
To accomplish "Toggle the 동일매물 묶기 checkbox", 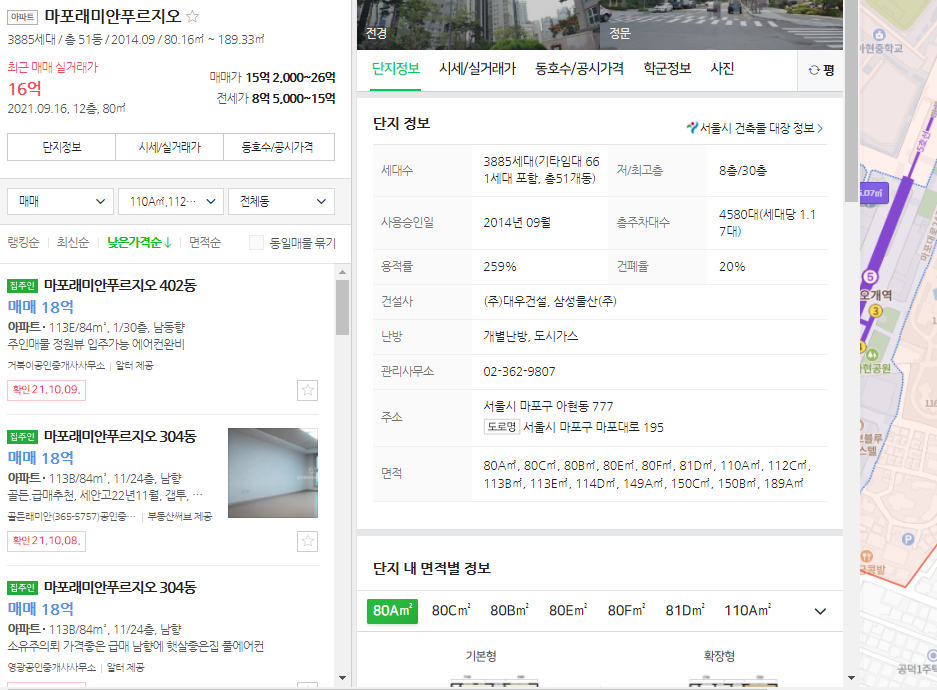I will coord(256,243).
